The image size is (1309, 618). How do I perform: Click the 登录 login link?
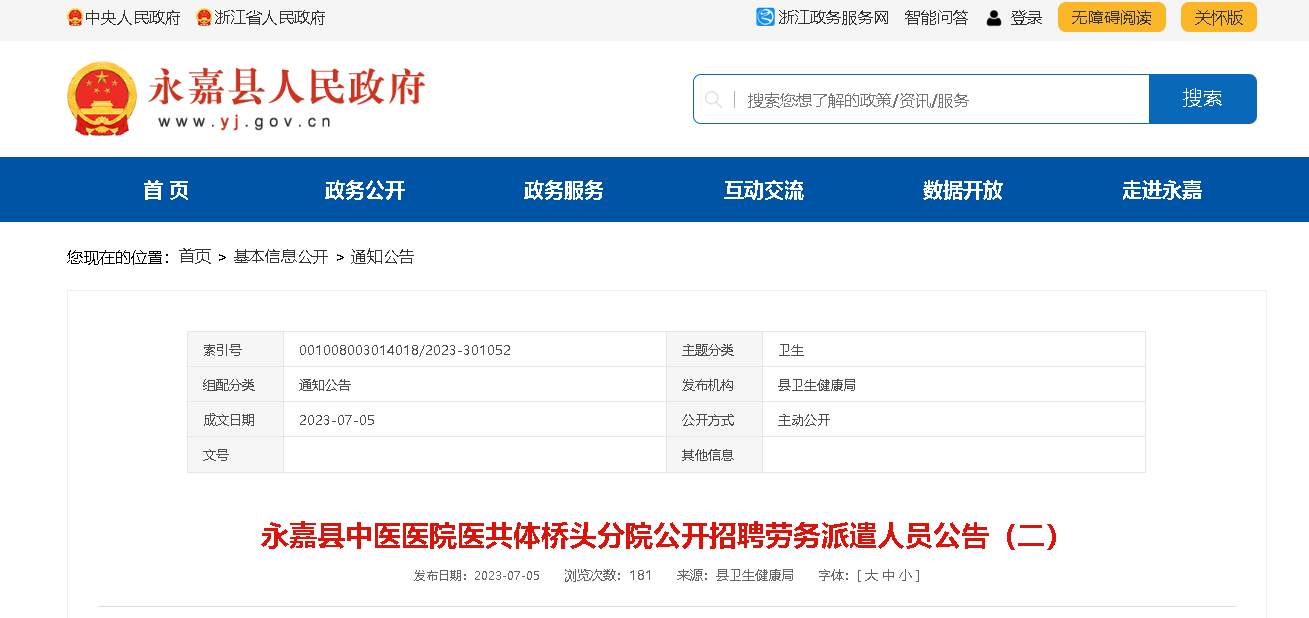coord(1026,18)
